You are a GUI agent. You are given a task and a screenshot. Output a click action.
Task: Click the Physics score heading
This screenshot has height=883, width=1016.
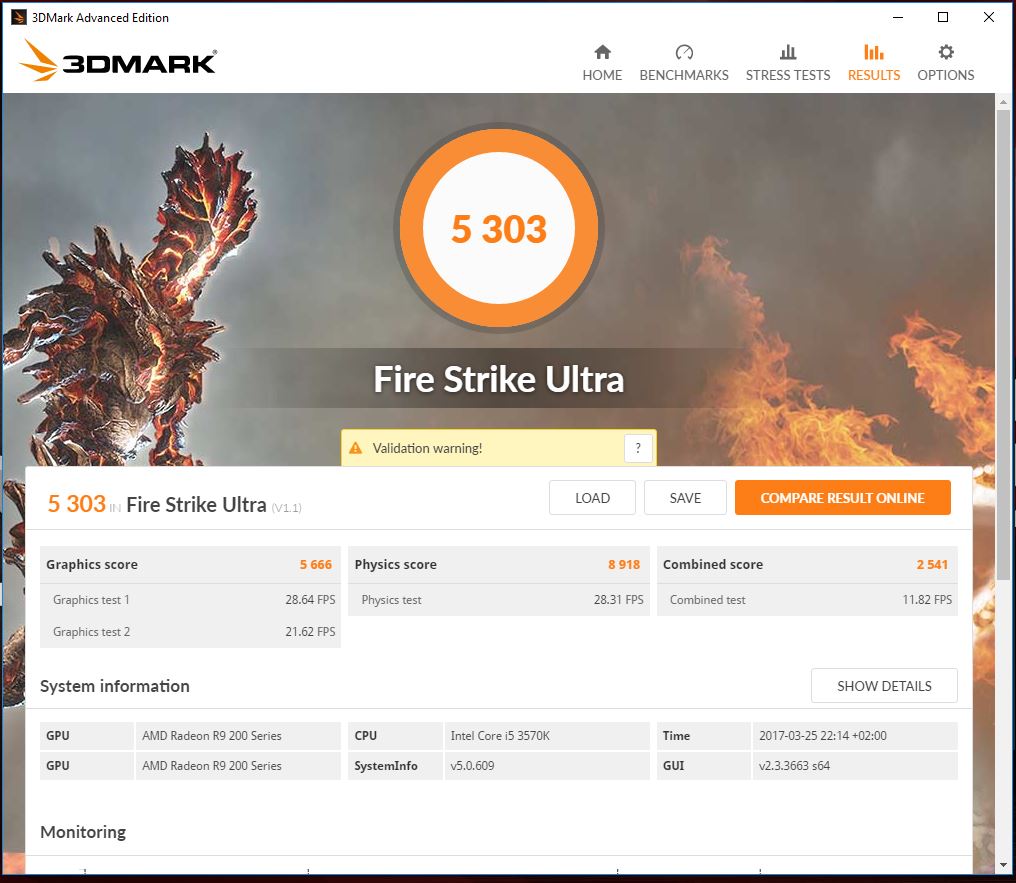click(x=395, y=564)
